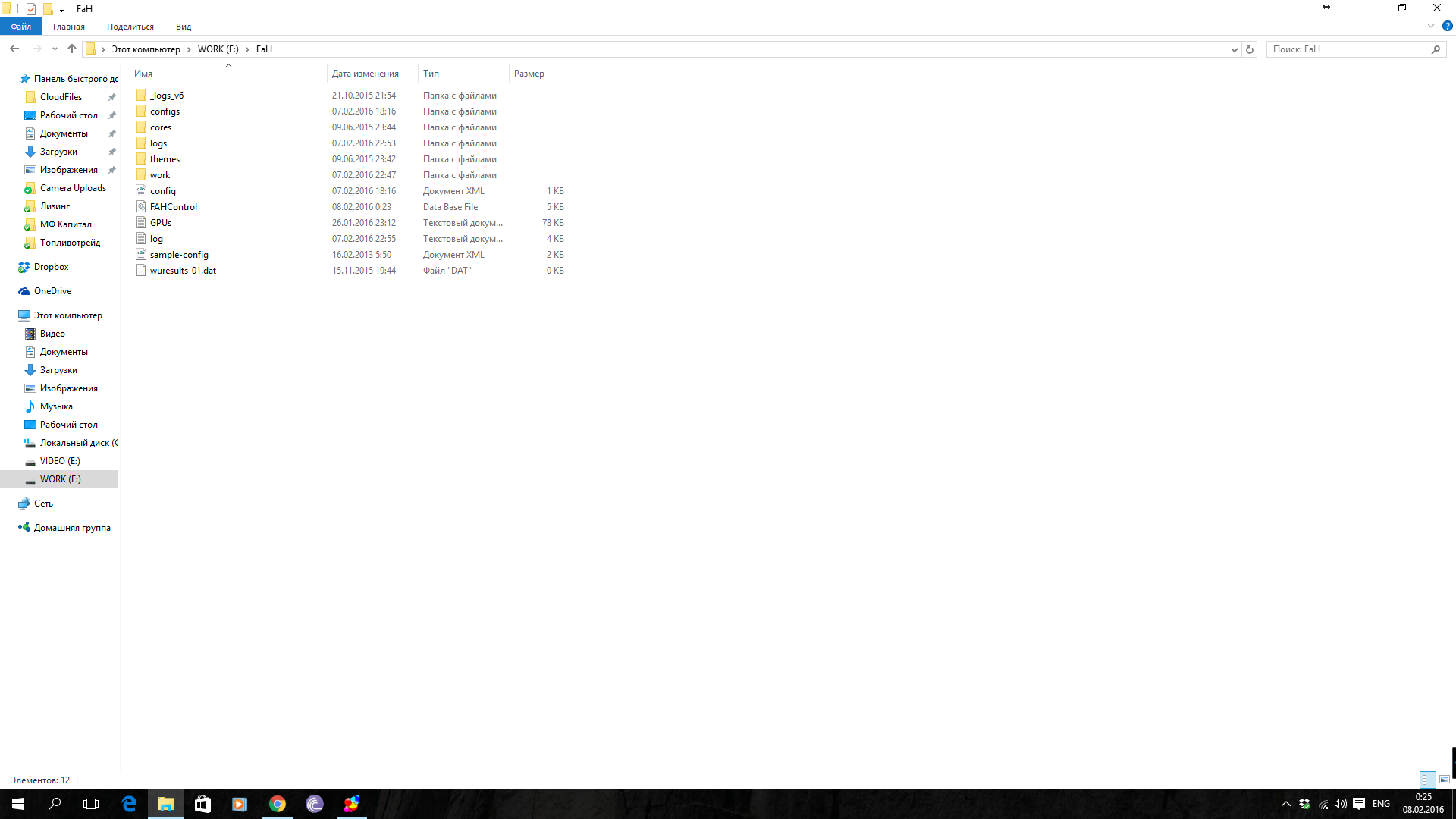Switch to the Вид ribbon tab
The image size is (1456, 819).
184,27
